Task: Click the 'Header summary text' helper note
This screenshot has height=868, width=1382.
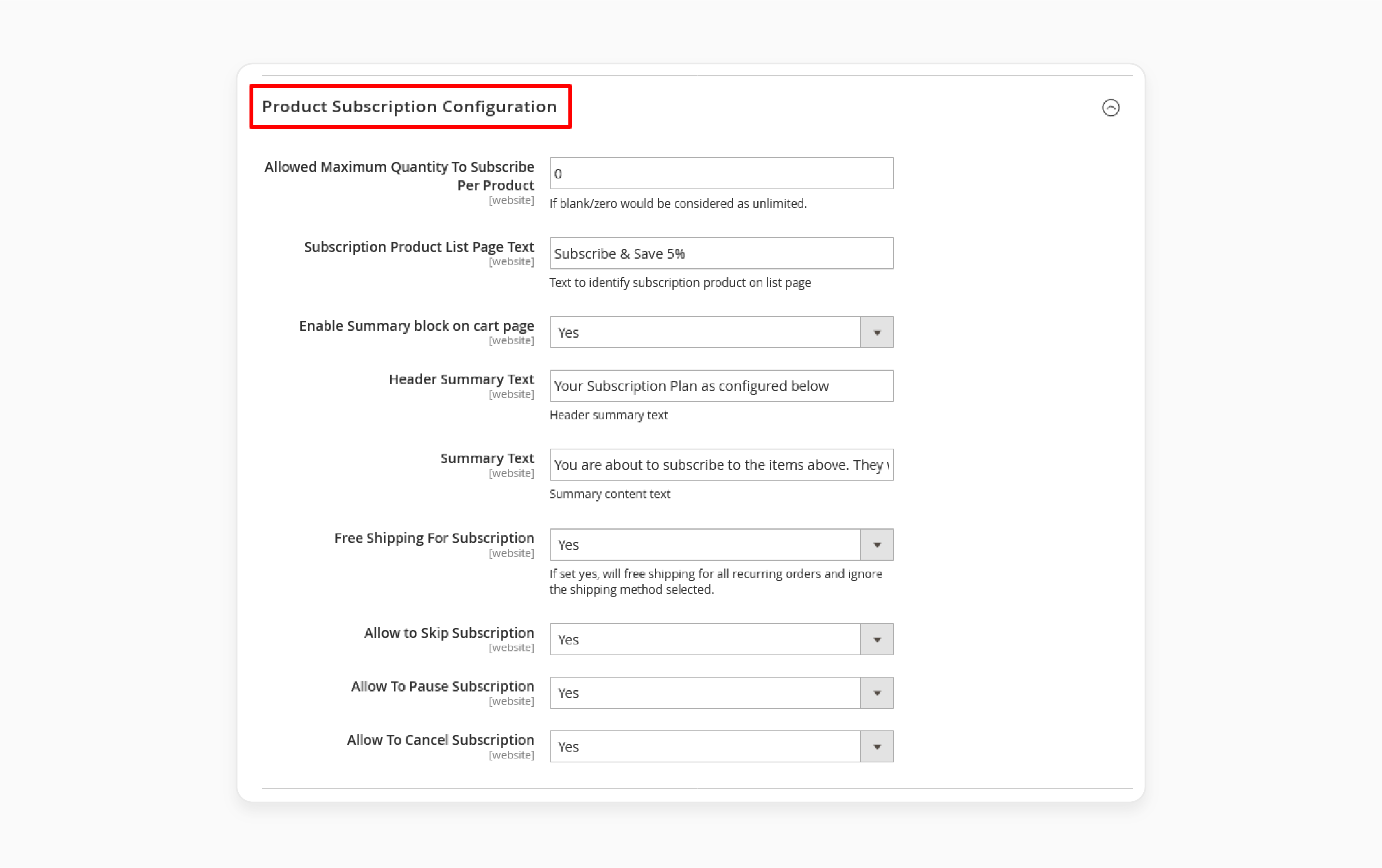Action: (608, 415)
